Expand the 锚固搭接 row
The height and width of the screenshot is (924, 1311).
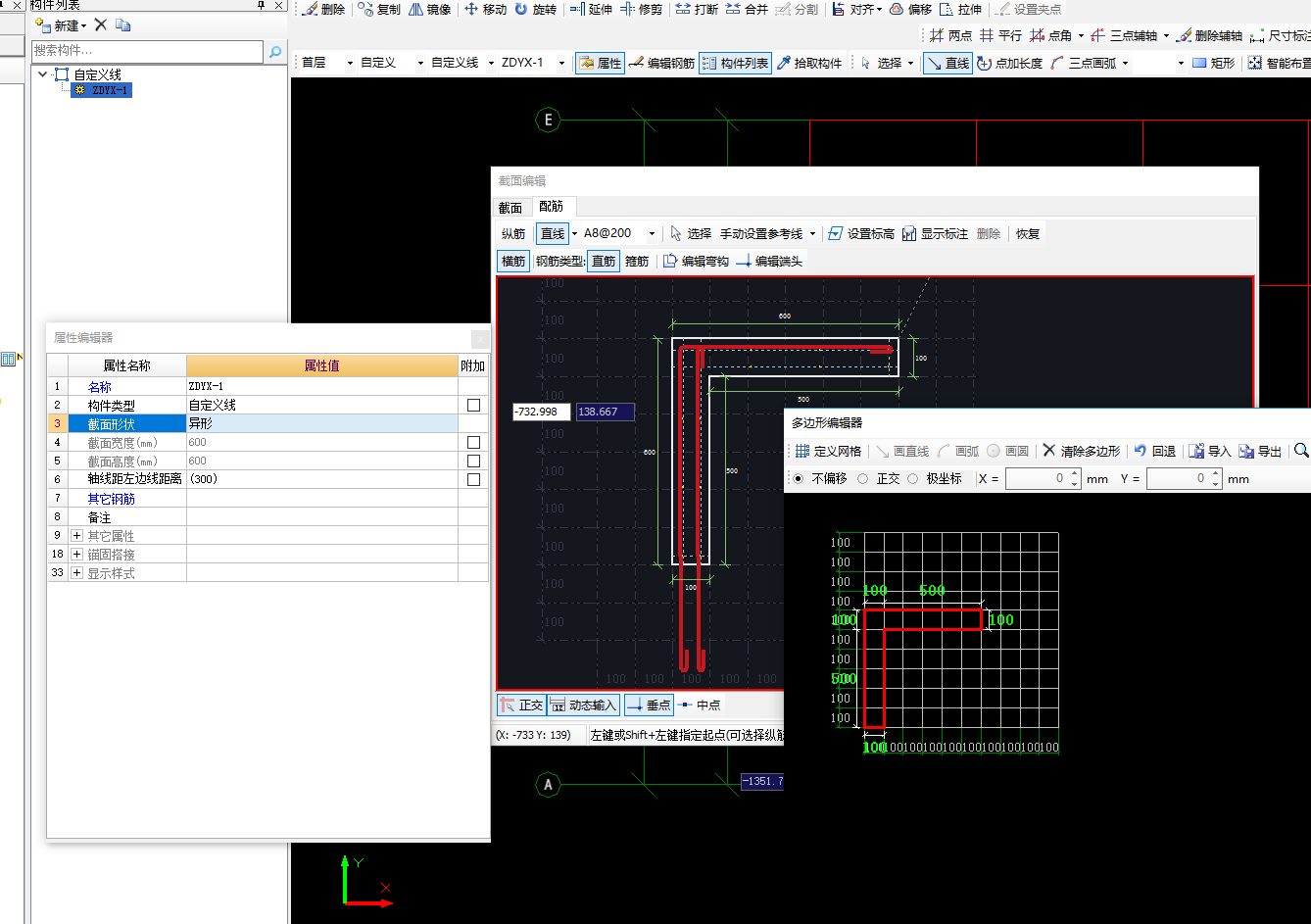click(77, 554)
